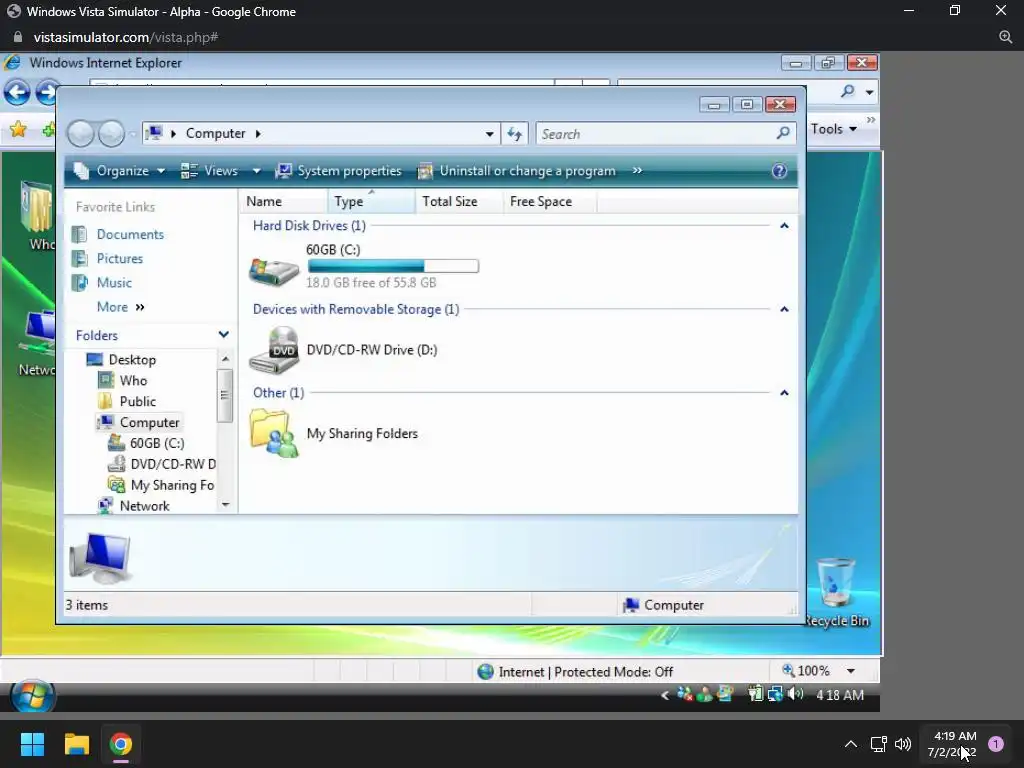Sort by Total Size column header
1024x768 pixels.
tap(458, 202)
